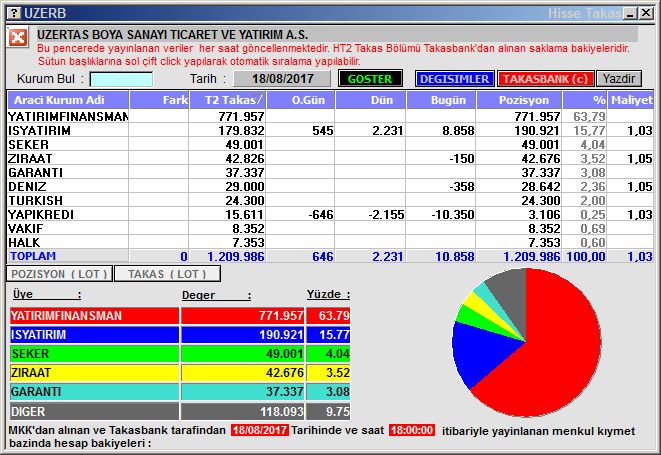Sort by Dün column header
This screenshot has height=455, width=661.
point(370,100)
